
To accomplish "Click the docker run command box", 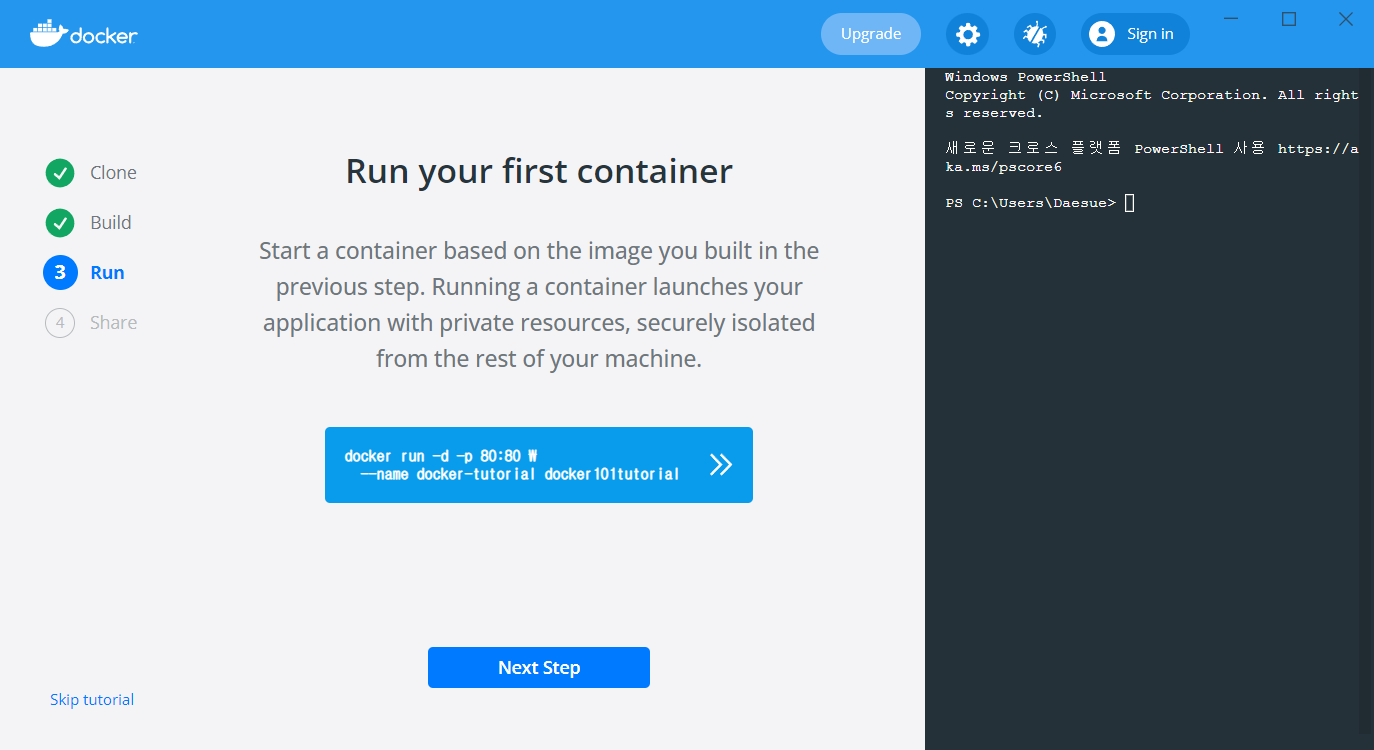I will click(x=539, y=465).
